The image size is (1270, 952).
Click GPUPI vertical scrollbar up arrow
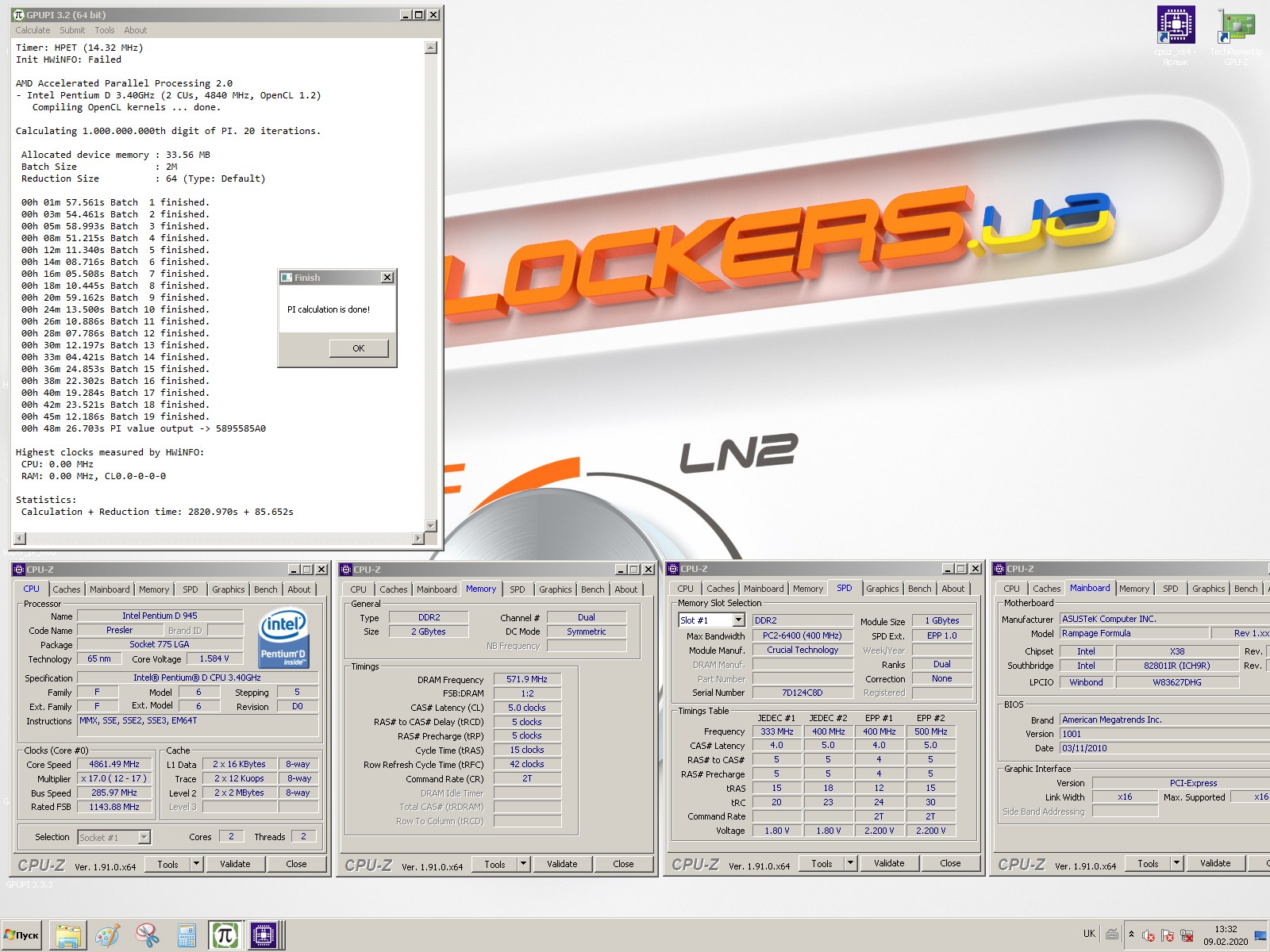(431, 48)
